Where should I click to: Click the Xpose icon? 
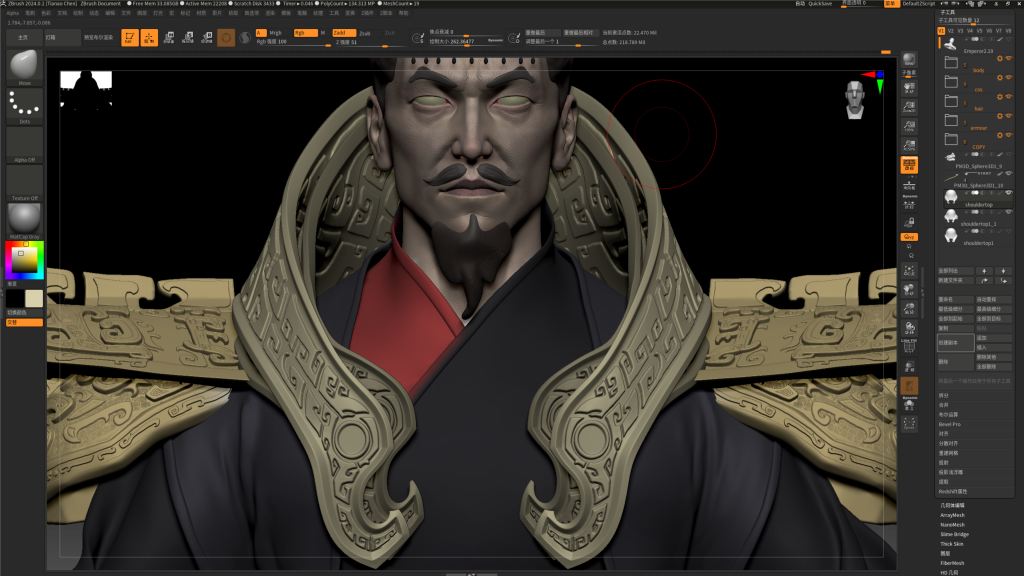(909, 424)
